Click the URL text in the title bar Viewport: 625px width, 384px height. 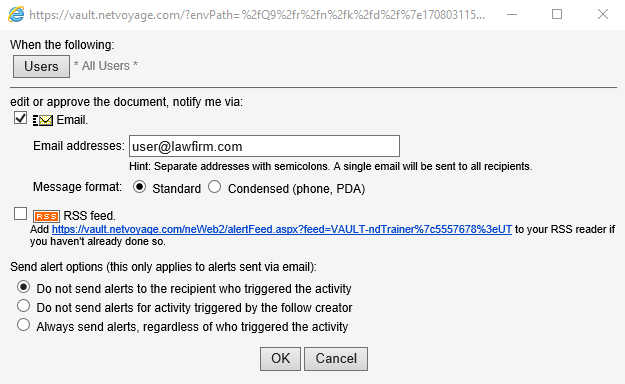(257, 15)
